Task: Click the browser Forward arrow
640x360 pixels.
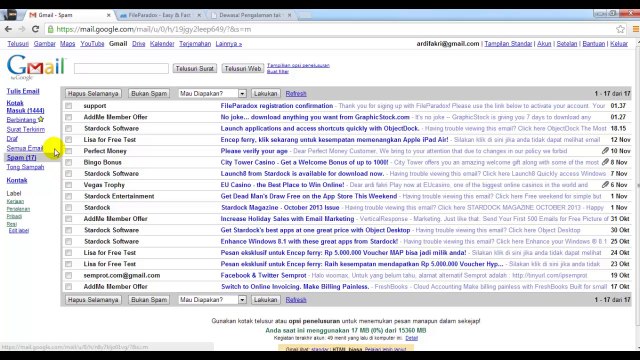Action: pyautogui.click(x=22, y=29)
